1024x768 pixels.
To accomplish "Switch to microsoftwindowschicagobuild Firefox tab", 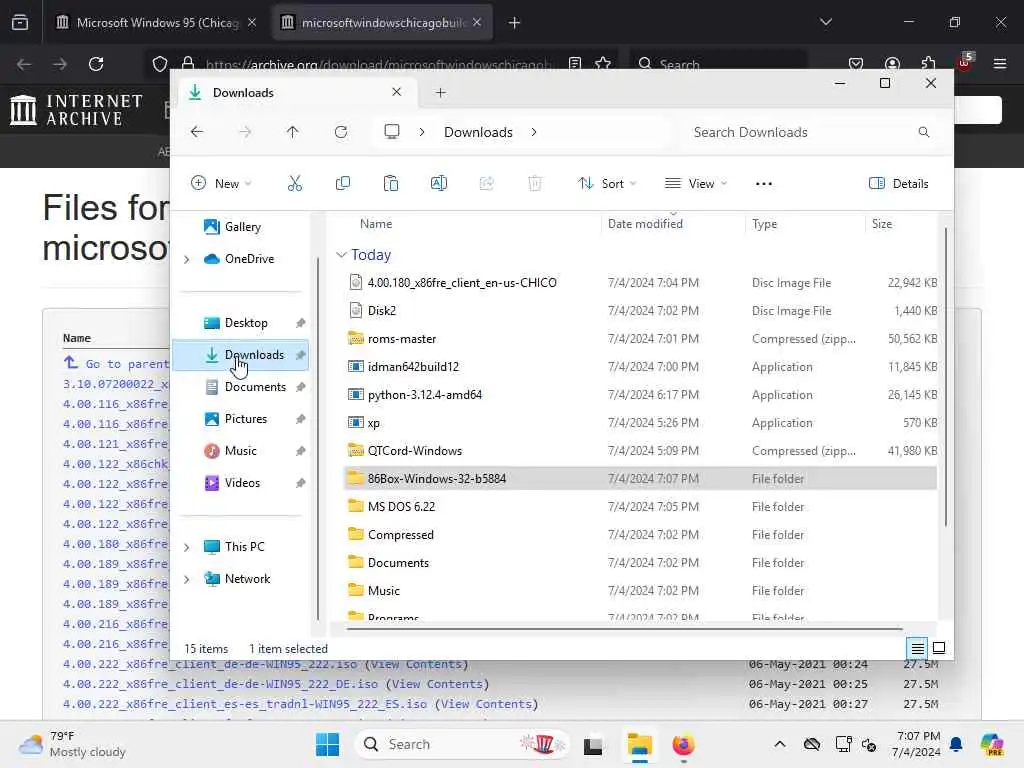I will point(382,22).
